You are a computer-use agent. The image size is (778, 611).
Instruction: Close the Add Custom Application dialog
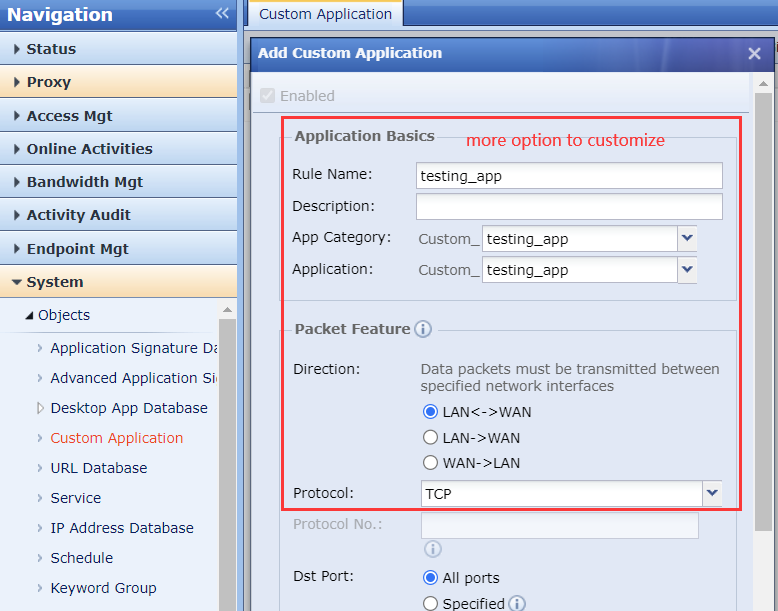[755, 54]
